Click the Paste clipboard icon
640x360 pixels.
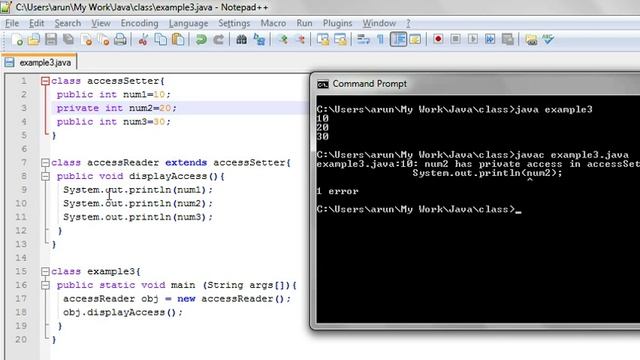(x=178, y=40)
